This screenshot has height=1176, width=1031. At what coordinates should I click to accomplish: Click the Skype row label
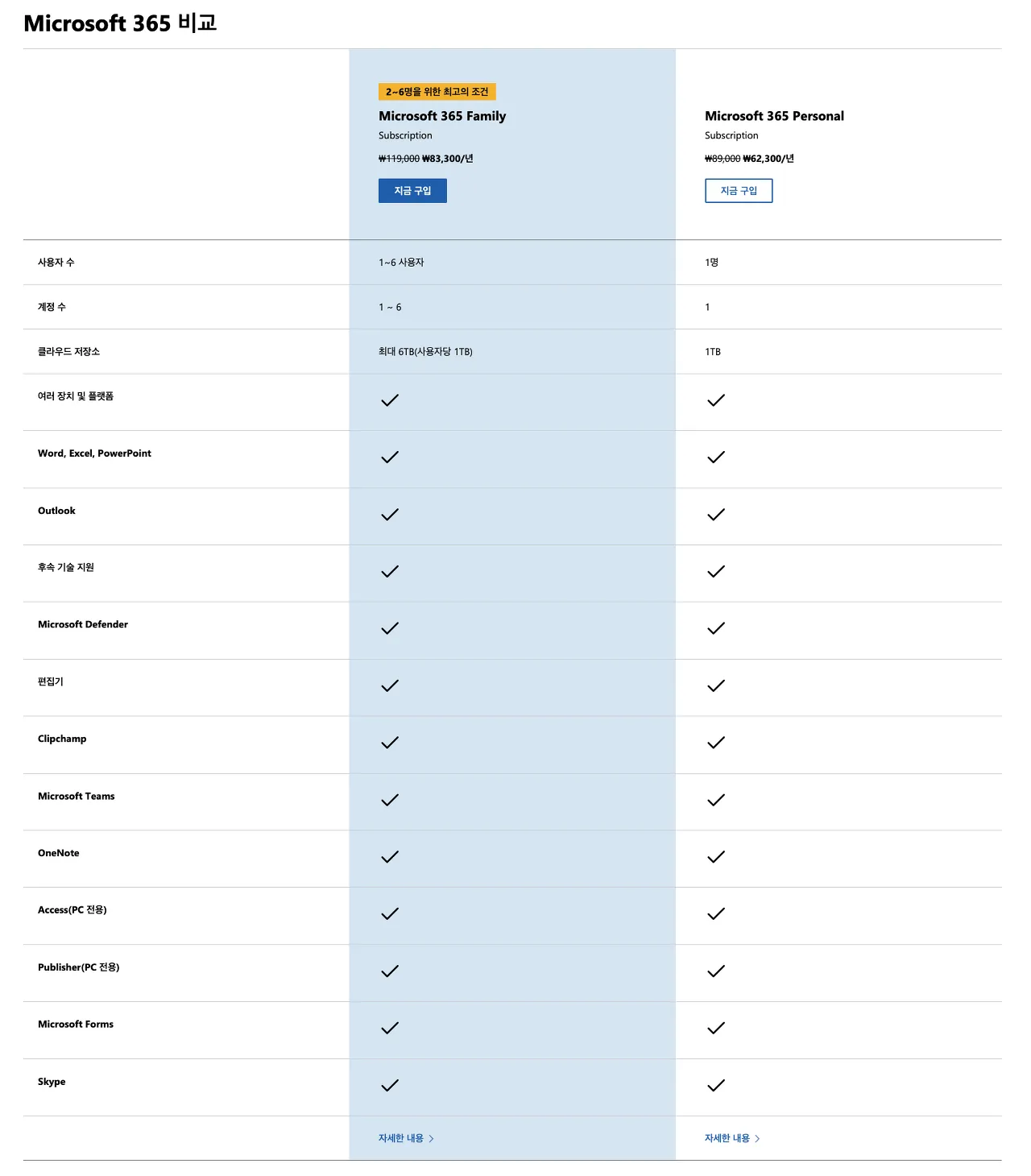52,1082
